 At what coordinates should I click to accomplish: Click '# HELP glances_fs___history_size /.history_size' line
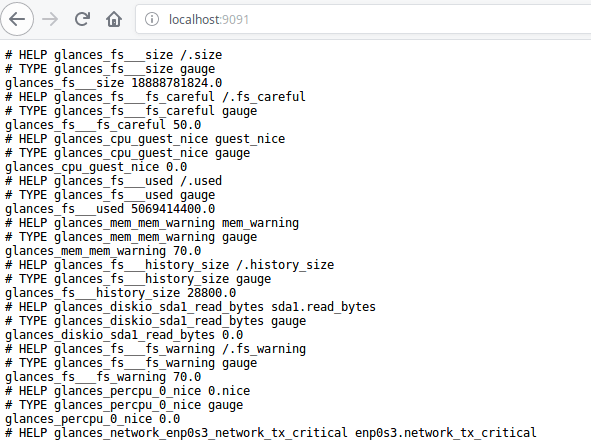tap(169, 265)
